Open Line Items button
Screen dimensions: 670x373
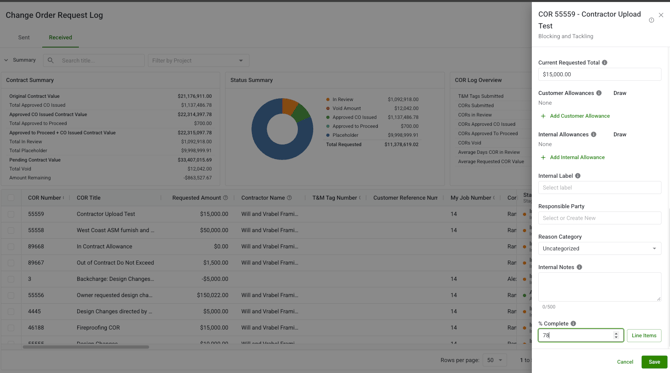644,335
